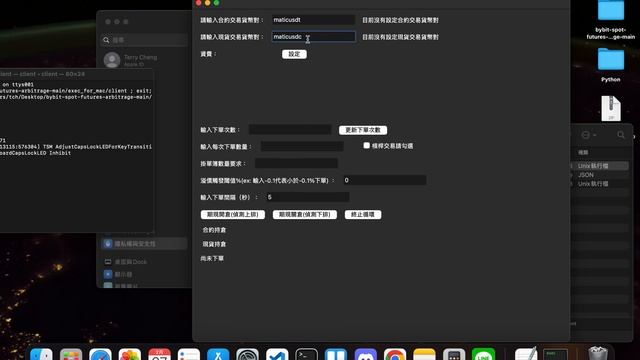Screen dimensions: 640x360
Task: Click the 尚未下單 status text
Action: (x=212, y=258)
